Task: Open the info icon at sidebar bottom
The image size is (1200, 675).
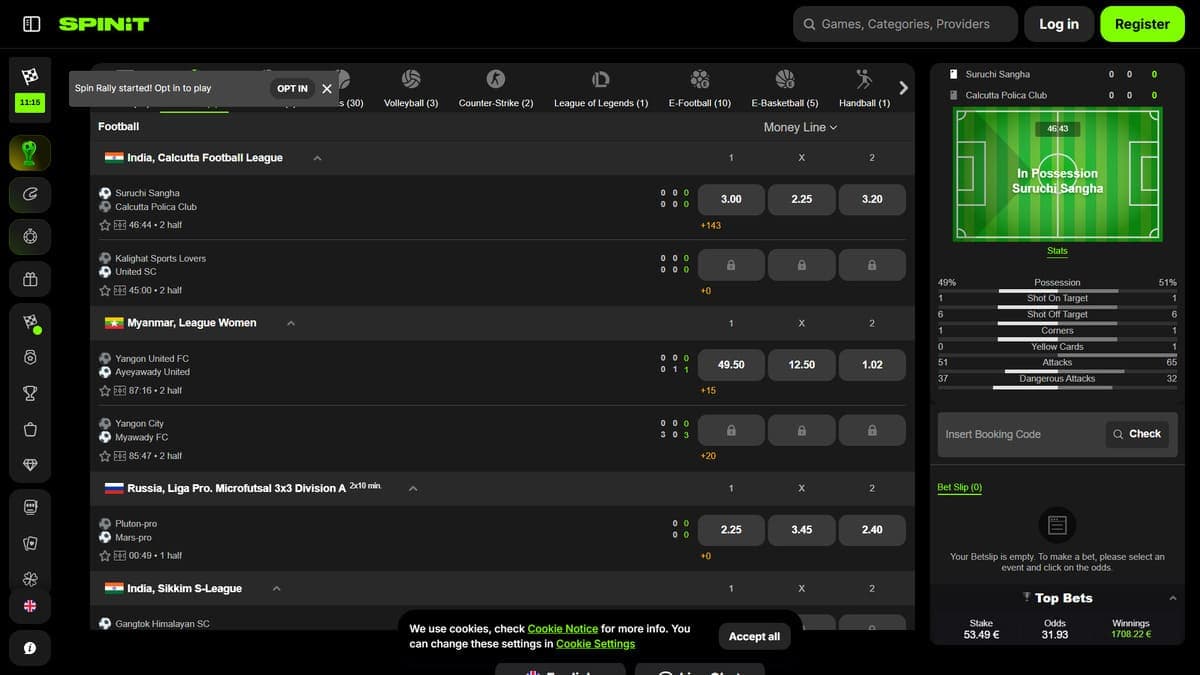Action: (x=30, y=649)
